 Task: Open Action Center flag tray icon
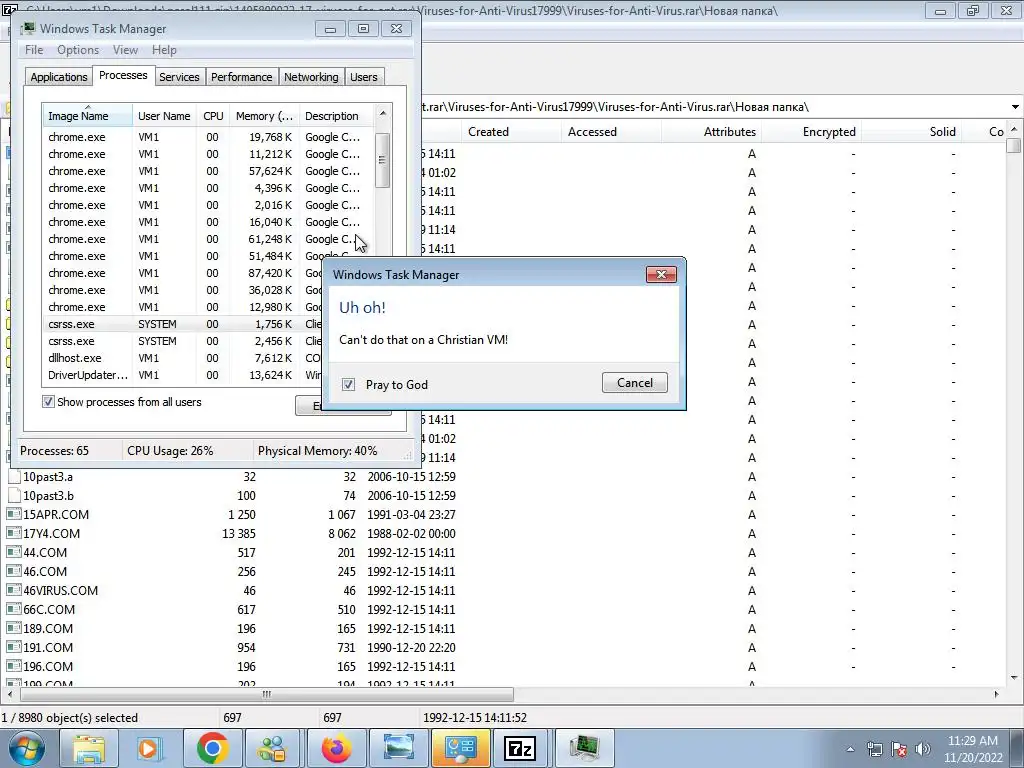[899, 749]
